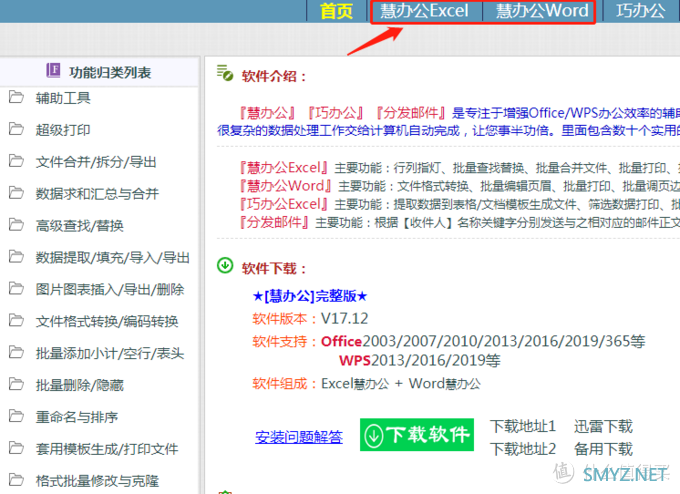680x494 pixels.
Task: Click the folder icon beside 批量删除/隐藏
Action: pos(16,384)
